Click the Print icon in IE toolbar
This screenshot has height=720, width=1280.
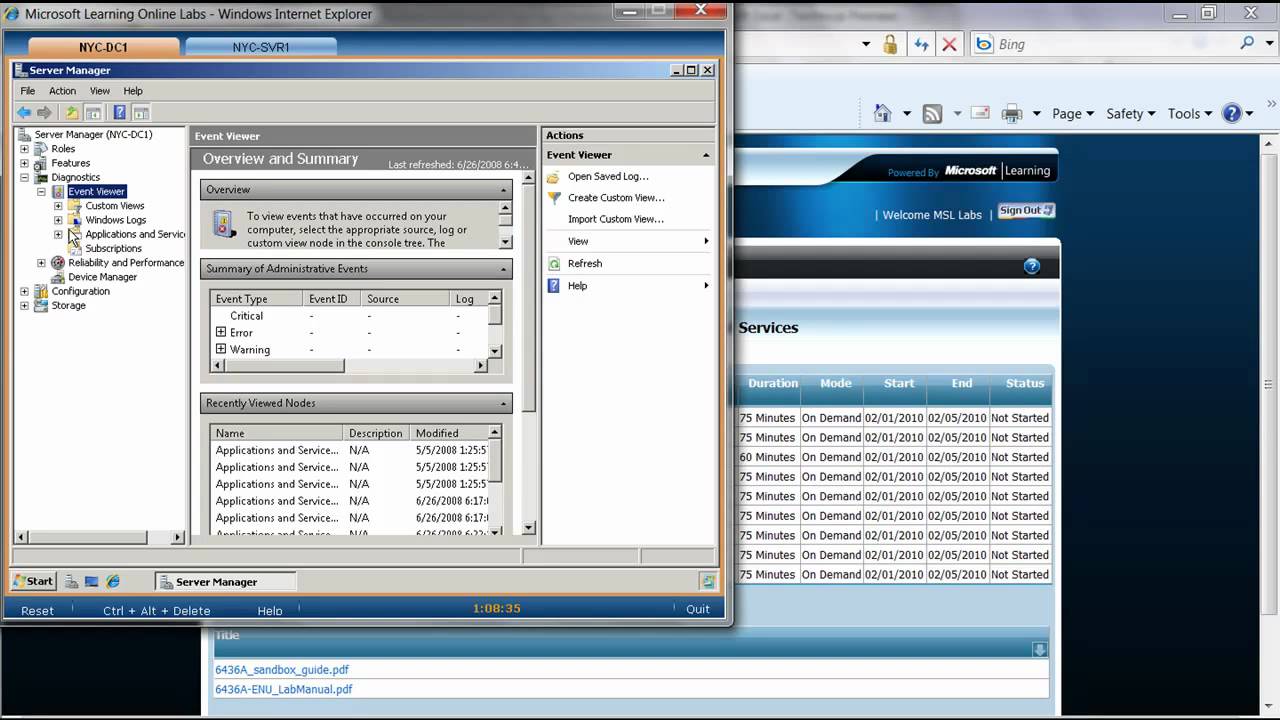[x=1012, y=114]
